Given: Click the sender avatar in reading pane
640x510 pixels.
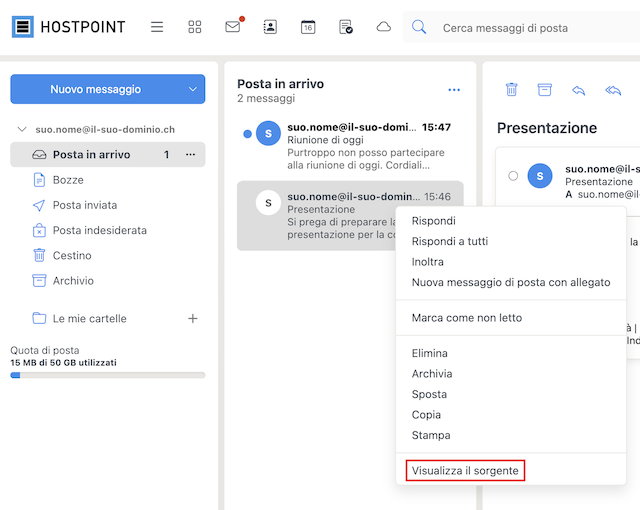Looking at the screenshot, I should (540, 175).
